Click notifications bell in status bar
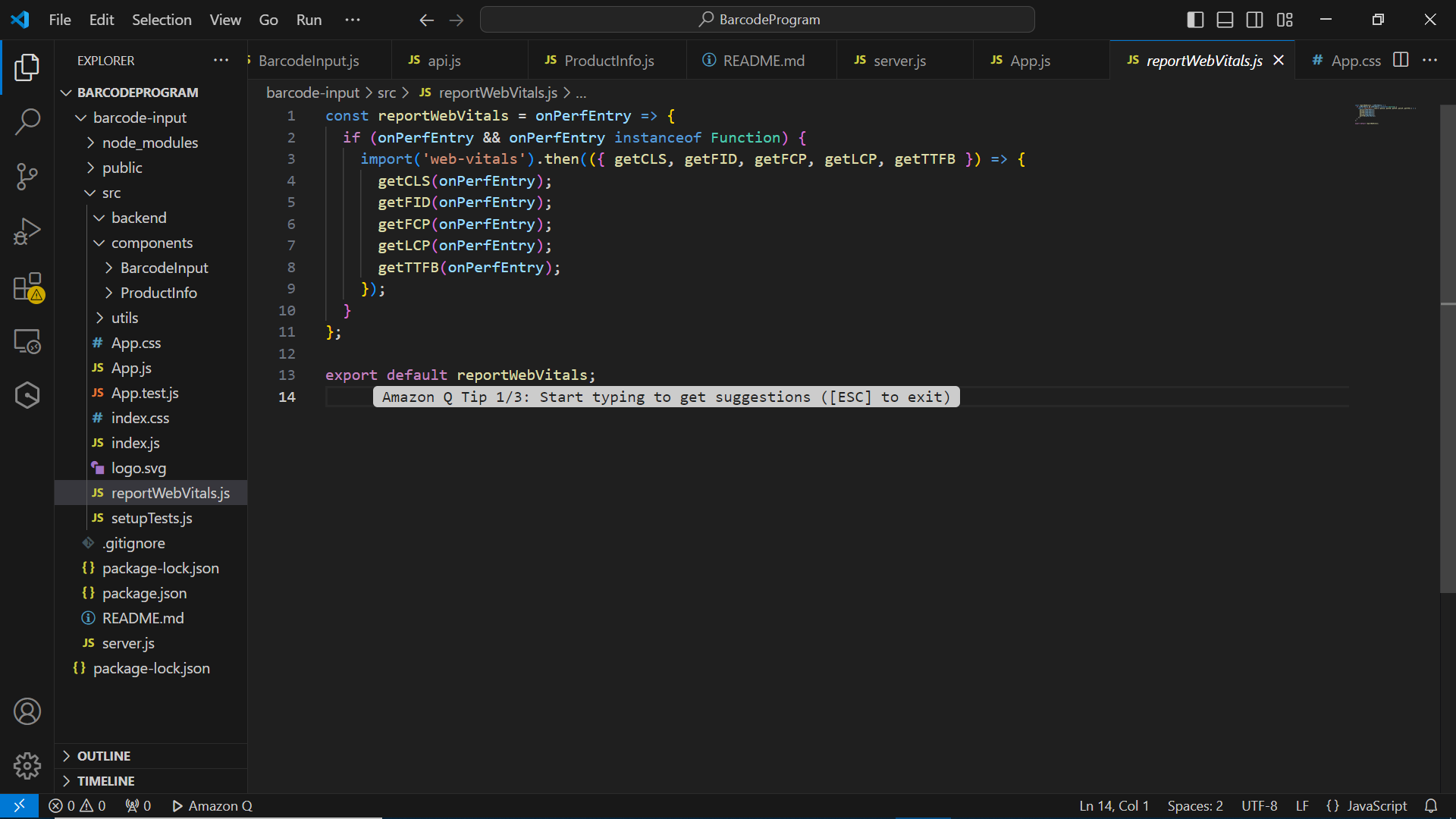This screenshot has height=819, width=1456. click(1431, 806)
